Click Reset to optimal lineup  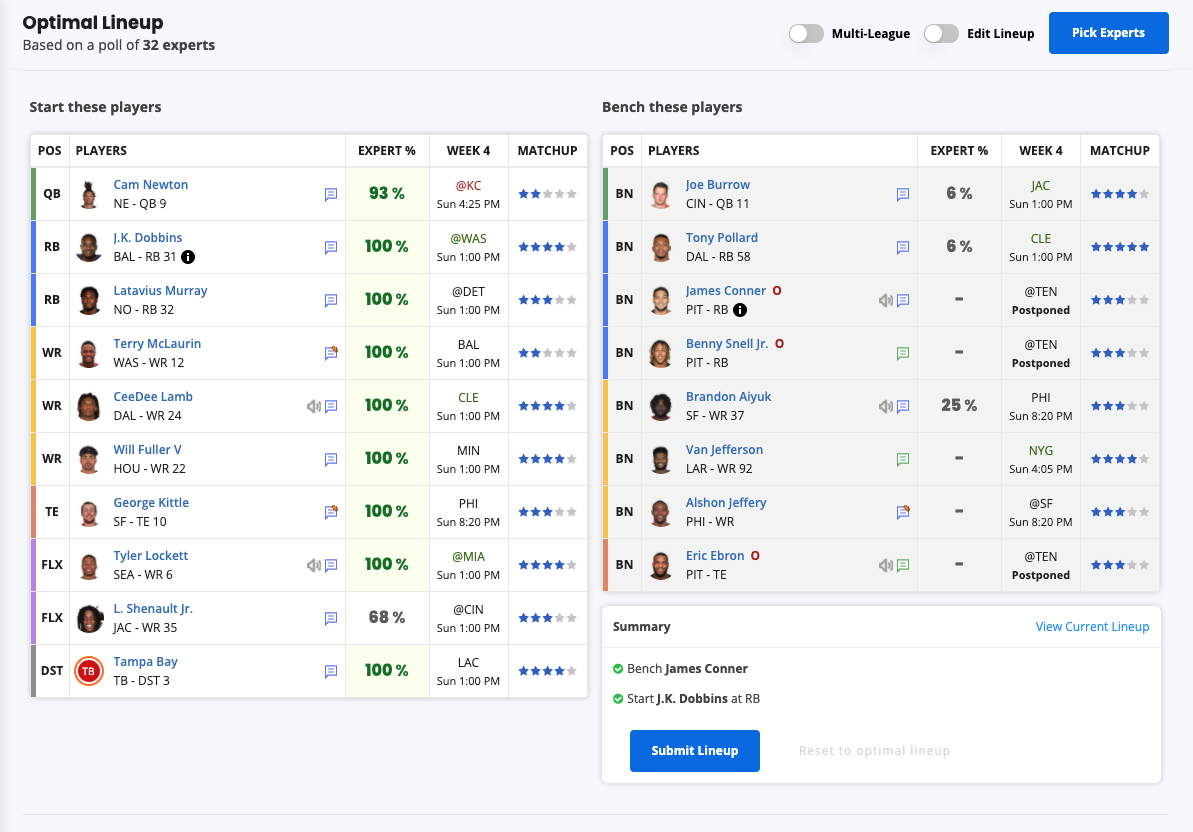pyautogui.click(x=874, y=751)
